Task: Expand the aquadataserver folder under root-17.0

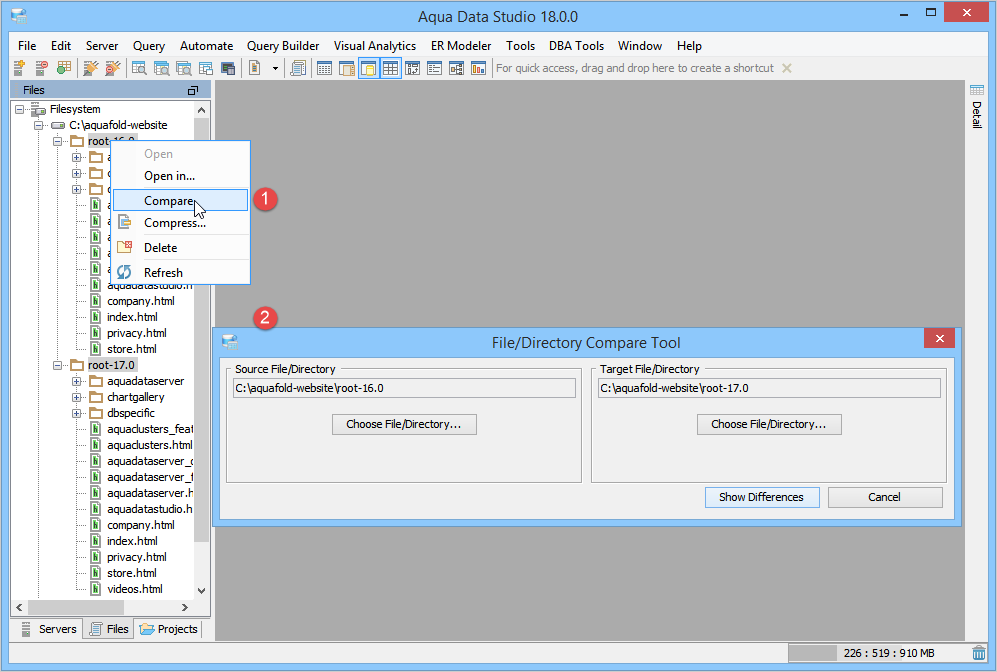Action: tap(76, 381)
